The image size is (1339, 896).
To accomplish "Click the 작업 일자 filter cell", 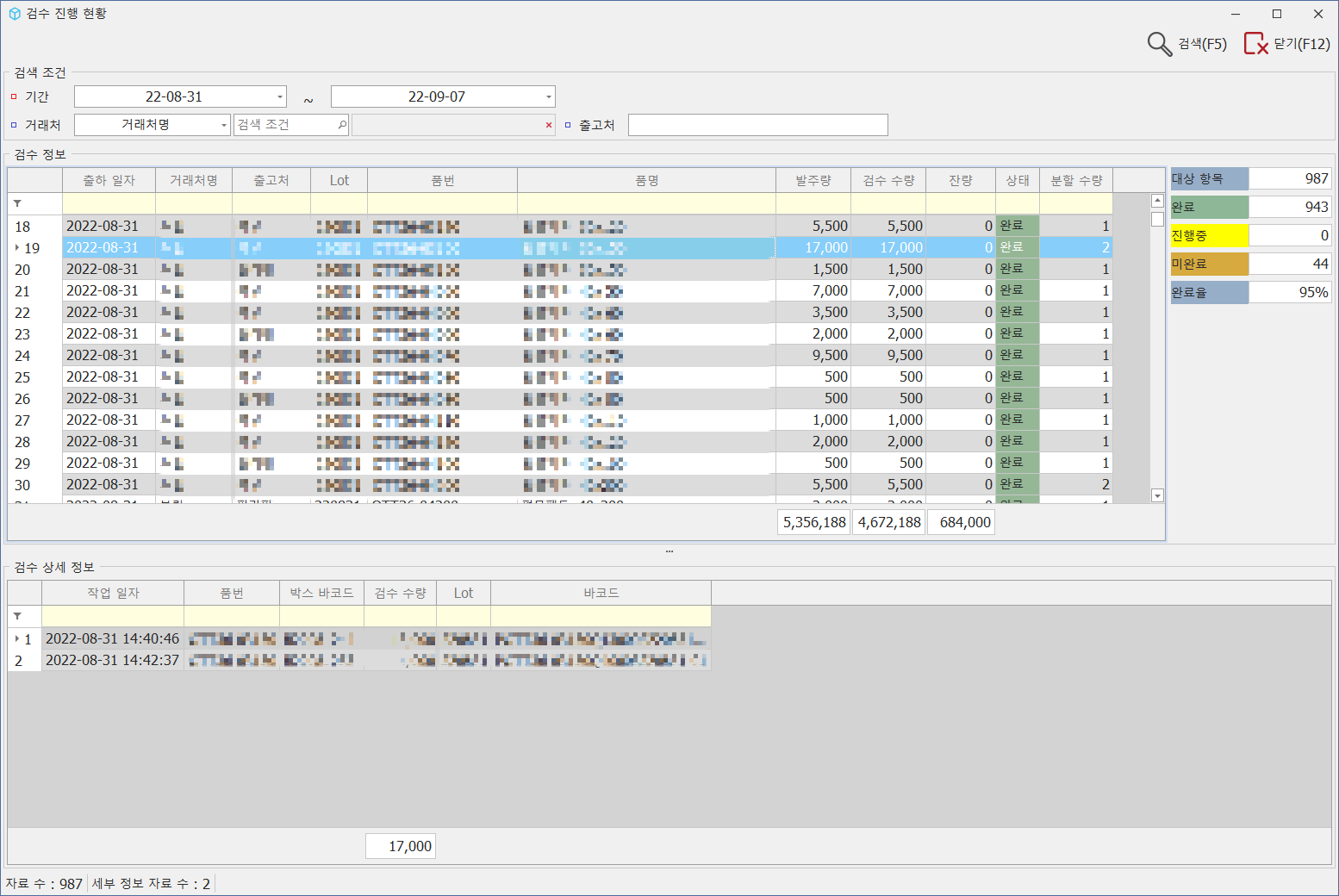I will tap(112, 616).
